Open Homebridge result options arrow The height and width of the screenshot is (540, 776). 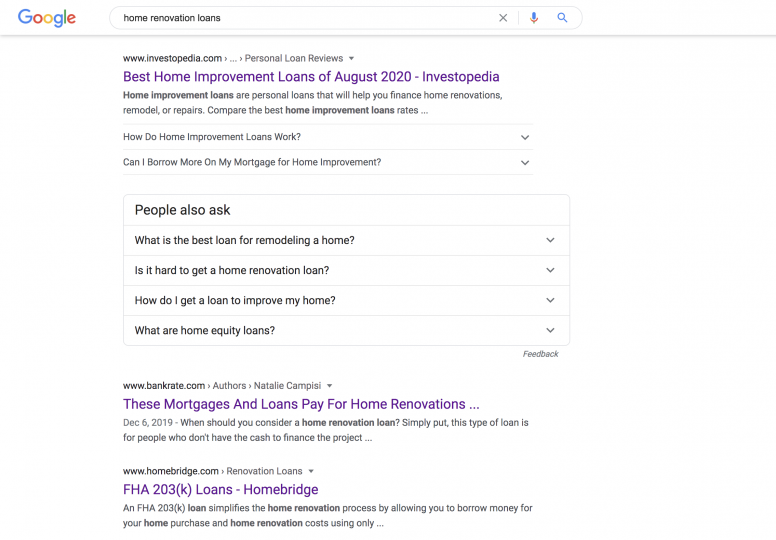point(311,471)
